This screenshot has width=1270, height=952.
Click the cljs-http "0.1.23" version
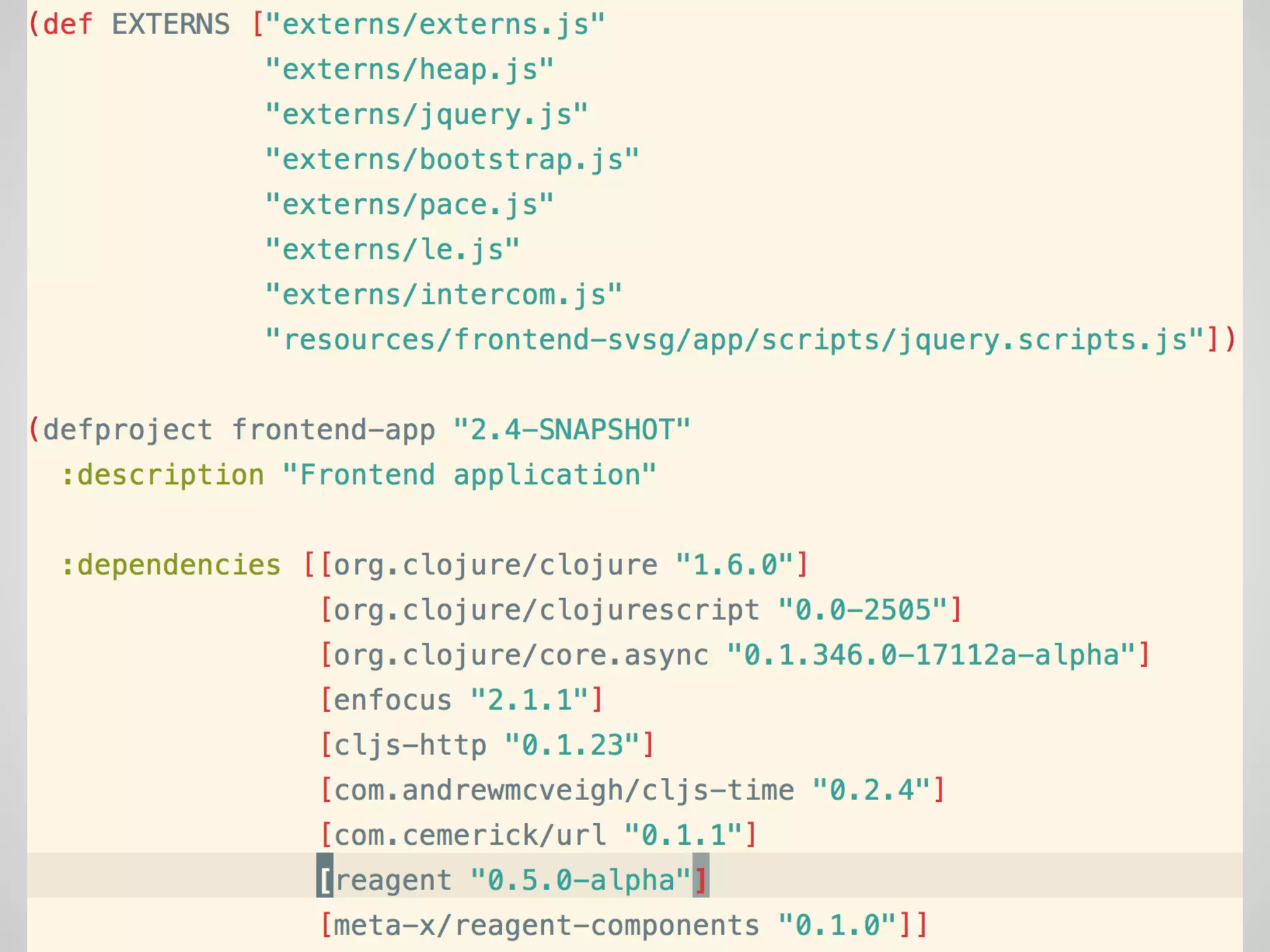[x=572, y=746]
